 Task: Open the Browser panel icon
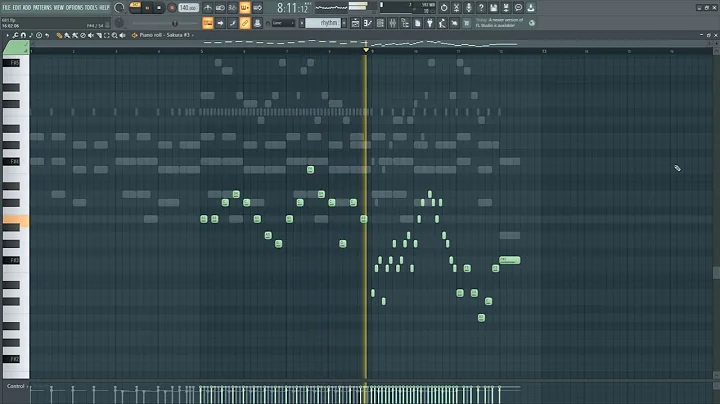point(405,23)
